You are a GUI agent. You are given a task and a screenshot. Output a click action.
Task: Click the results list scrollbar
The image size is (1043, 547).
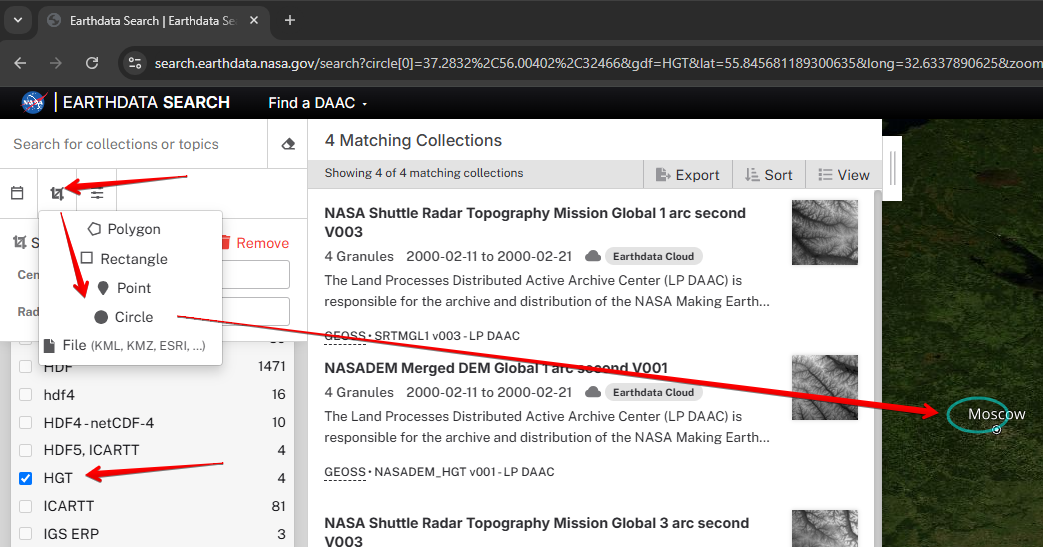[x=877, y=368]
